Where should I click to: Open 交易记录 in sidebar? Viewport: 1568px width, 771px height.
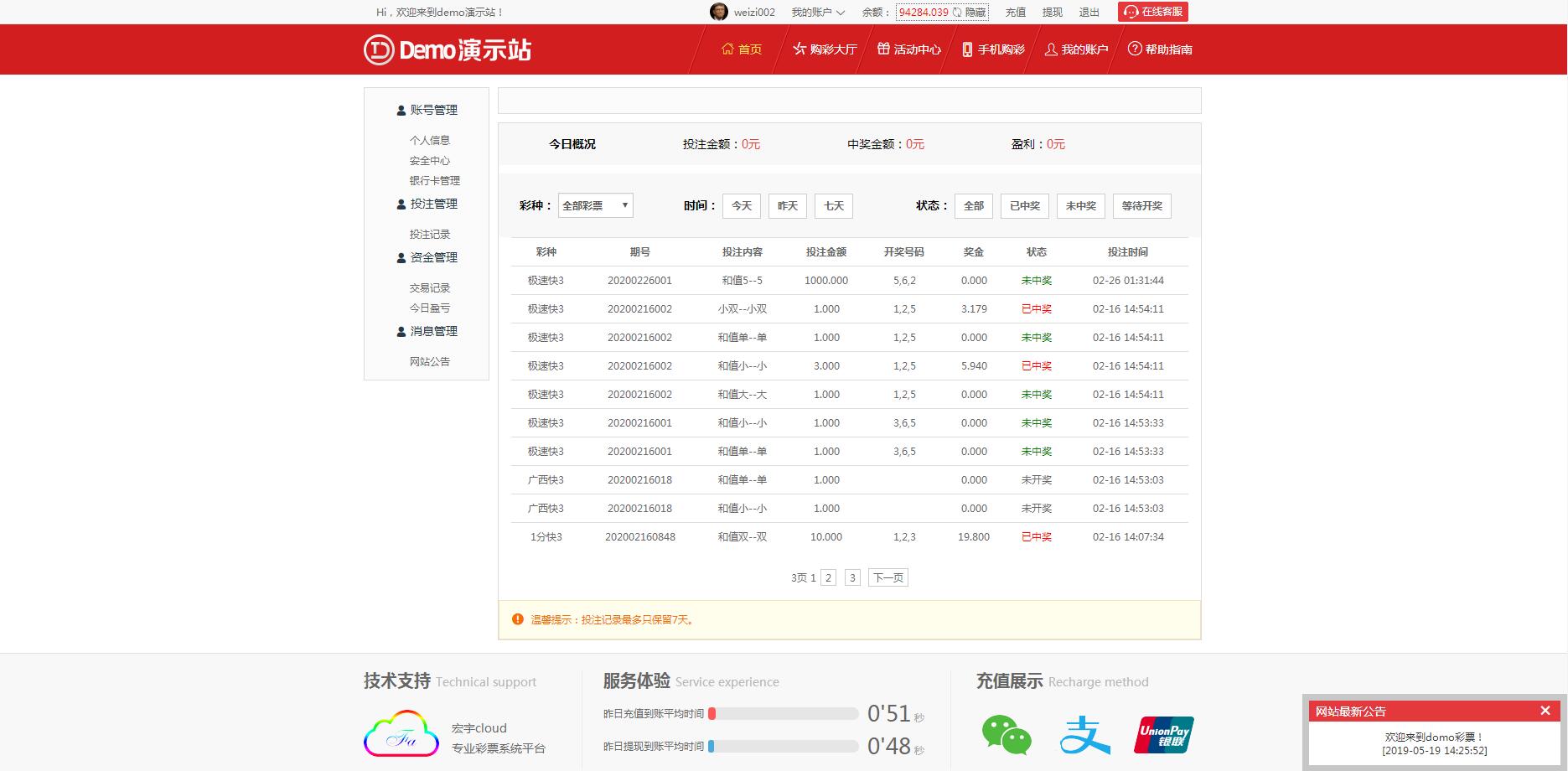pyautogui.click(x=430, y=288)
